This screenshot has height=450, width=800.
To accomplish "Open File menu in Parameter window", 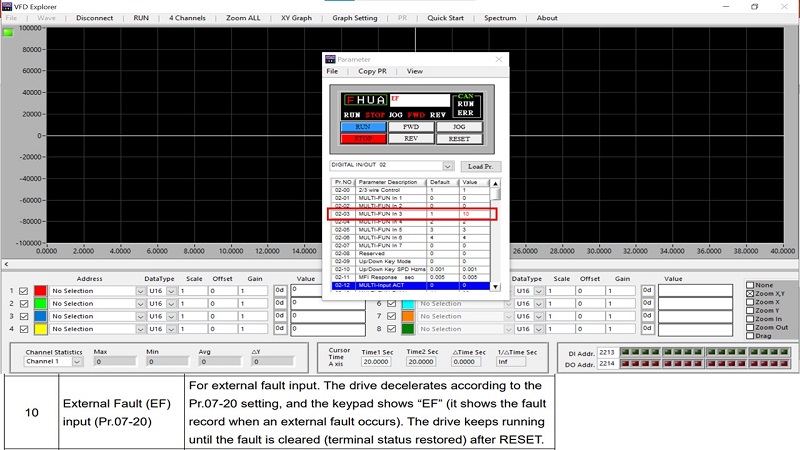I will click(x=332, y=71).
